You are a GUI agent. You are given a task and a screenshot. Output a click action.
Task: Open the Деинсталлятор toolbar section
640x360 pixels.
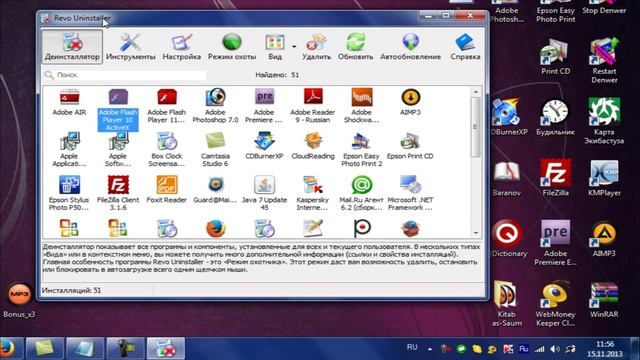(72, 47)
